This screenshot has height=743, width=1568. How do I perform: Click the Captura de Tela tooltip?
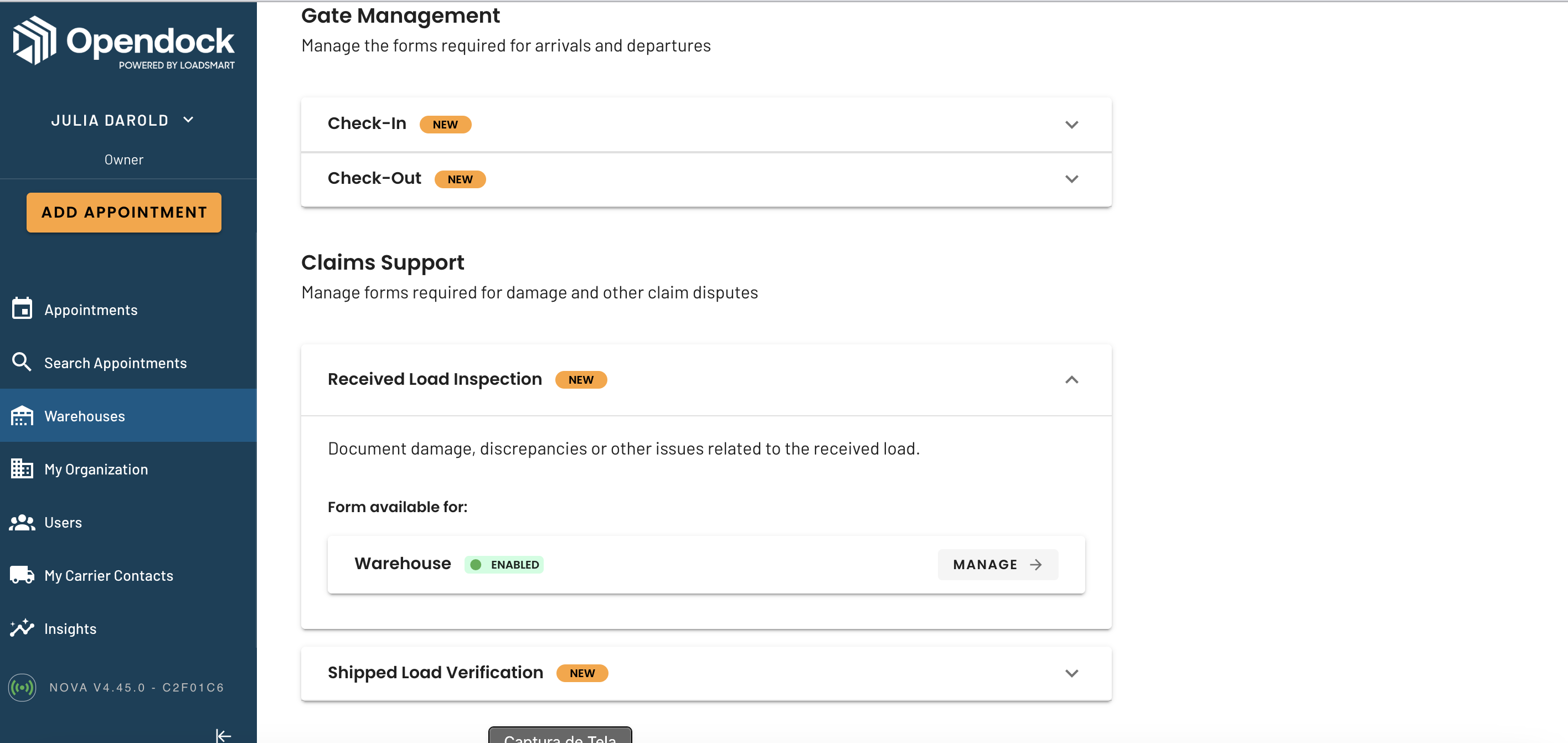click(560, 736)
